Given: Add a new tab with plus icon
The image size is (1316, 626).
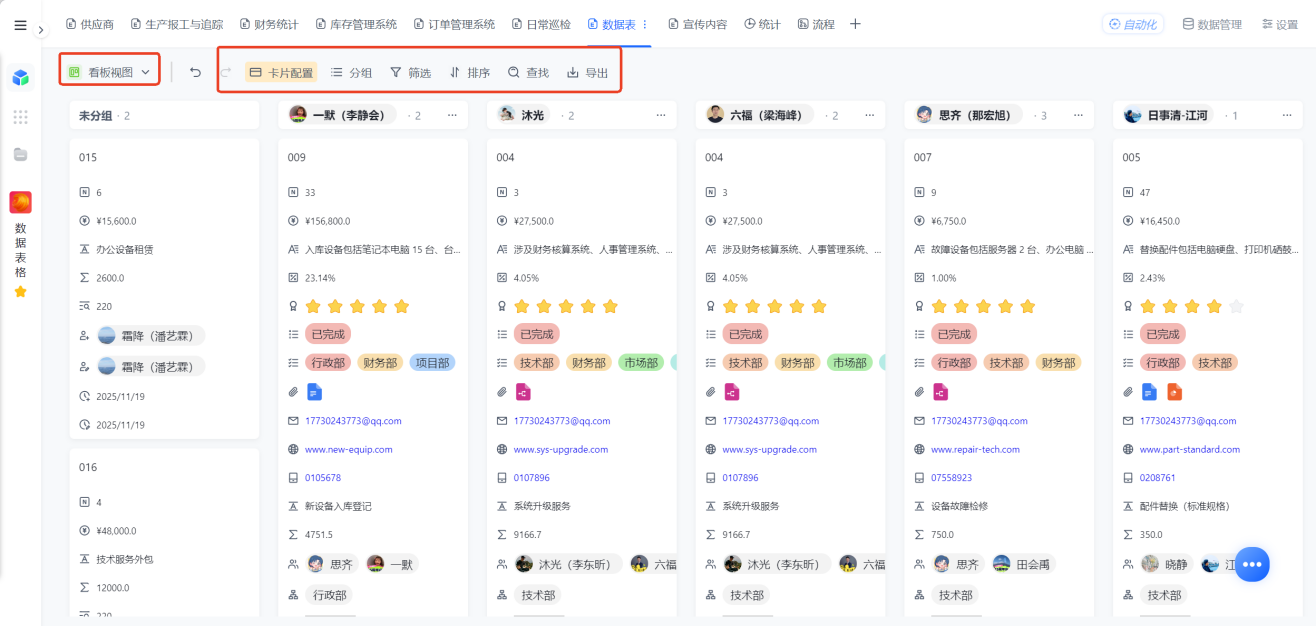Looking at the screenshot, I should pos(855,24).
